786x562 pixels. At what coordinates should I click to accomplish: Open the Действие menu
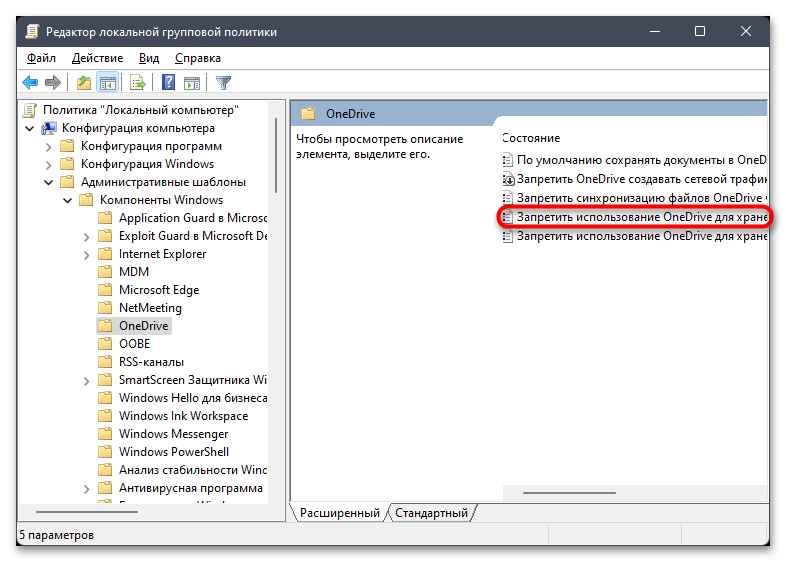click(x=97, y=58)
